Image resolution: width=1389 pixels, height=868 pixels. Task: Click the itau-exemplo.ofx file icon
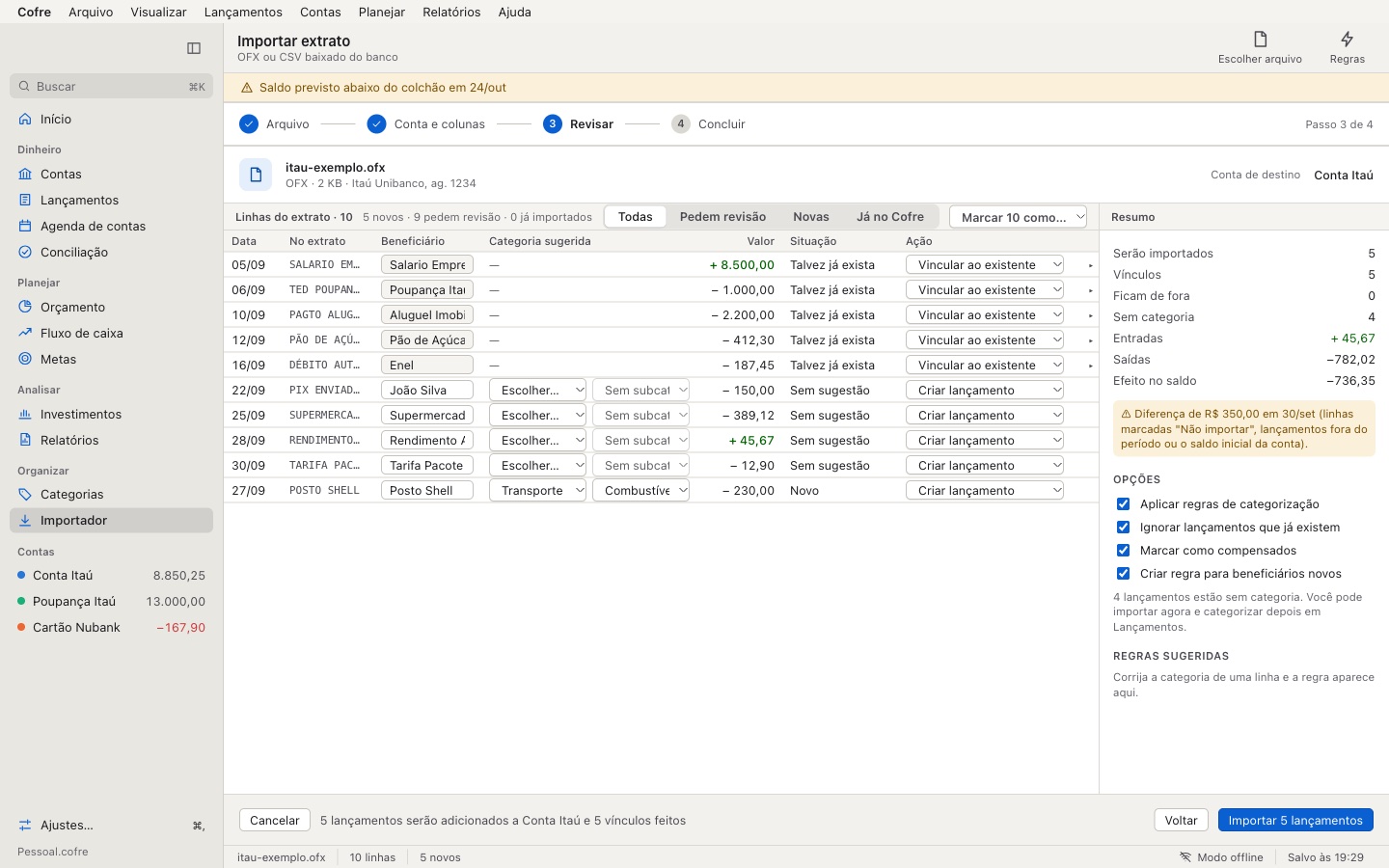coord(256,175)
